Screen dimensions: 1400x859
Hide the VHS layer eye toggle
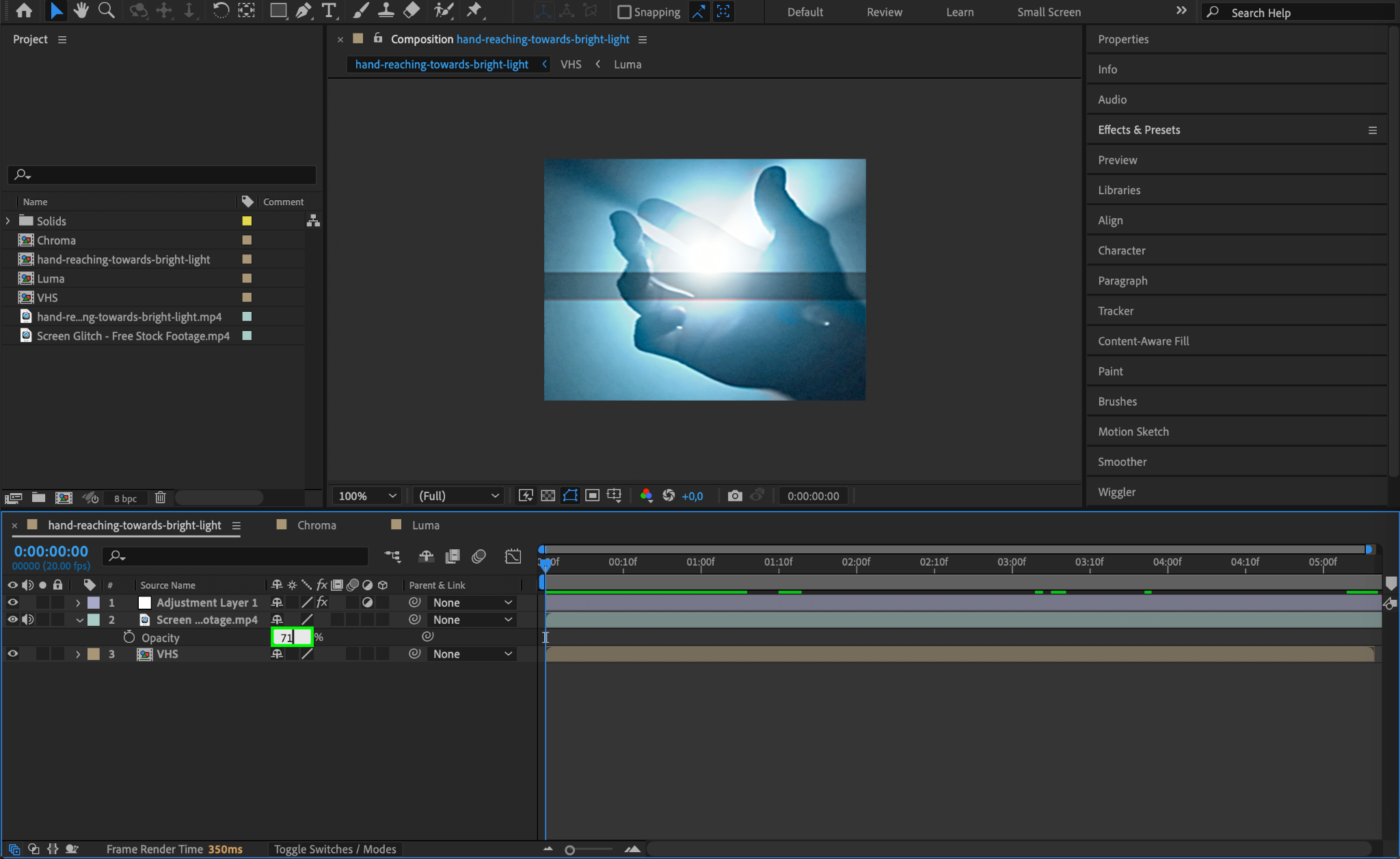(x=12, y=654)
